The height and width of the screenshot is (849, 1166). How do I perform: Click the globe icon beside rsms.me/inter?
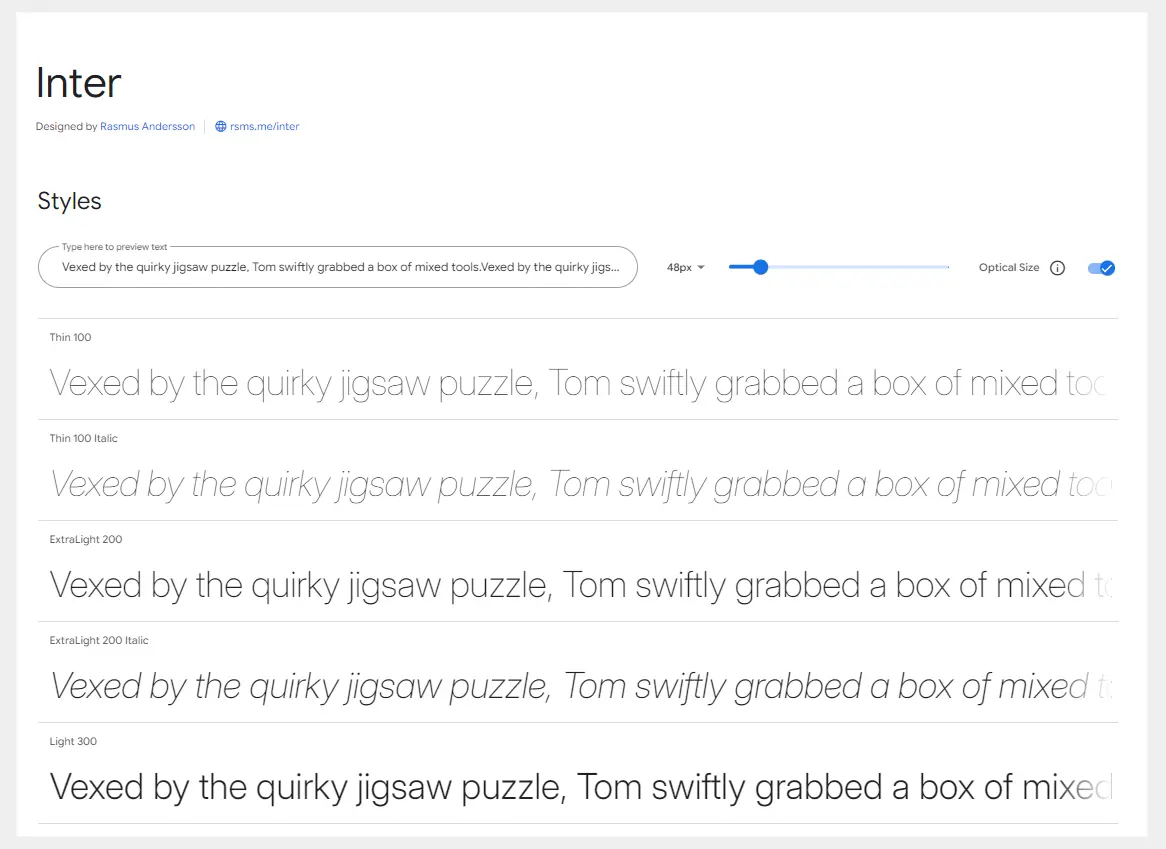[x=221, y=126]
